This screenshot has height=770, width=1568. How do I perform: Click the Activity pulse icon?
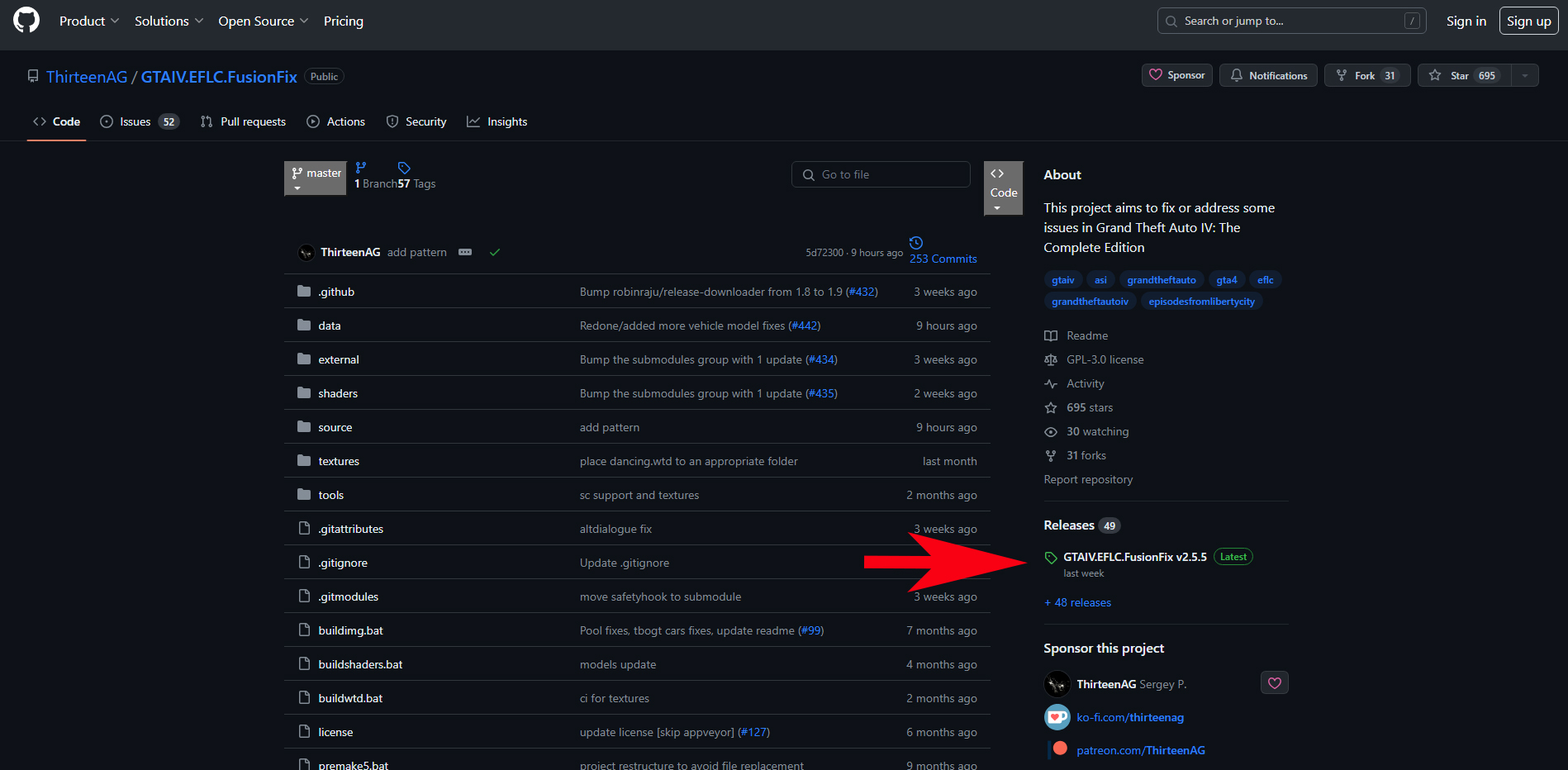1051,384
